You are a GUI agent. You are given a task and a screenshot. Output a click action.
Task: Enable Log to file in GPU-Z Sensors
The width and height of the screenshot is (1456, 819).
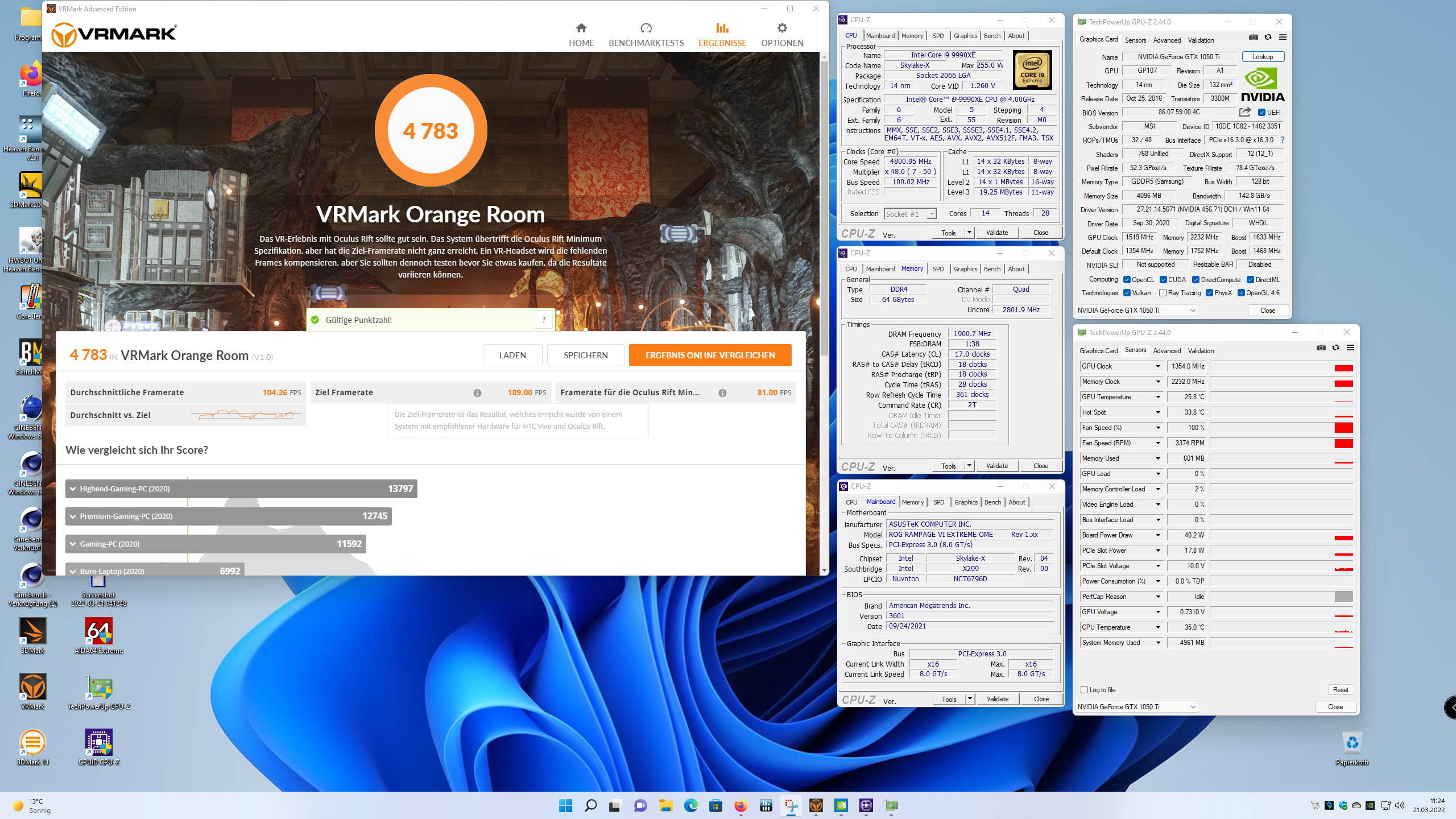click(1084, 690)
